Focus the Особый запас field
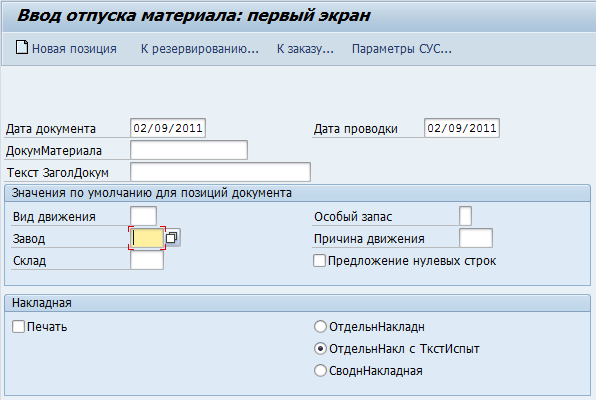Image resolution: width=596 pixels, height=400 pixels. (x=466, y=216)
